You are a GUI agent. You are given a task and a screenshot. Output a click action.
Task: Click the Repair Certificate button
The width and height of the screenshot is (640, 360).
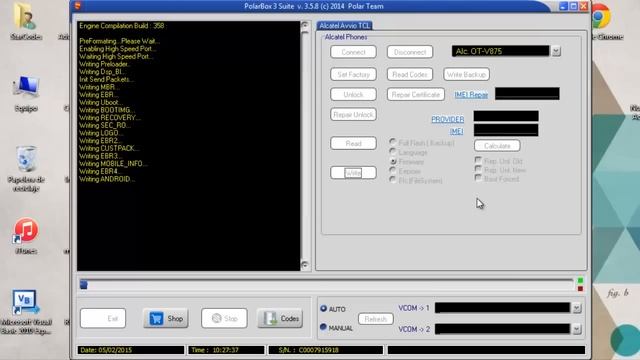416,94
